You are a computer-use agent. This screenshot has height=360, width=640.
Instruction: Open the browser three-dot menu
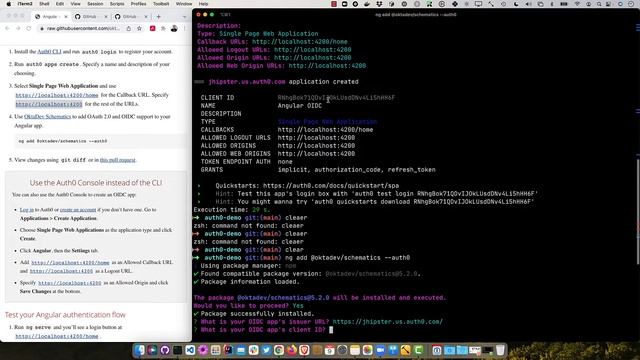(x=184, y=28)
